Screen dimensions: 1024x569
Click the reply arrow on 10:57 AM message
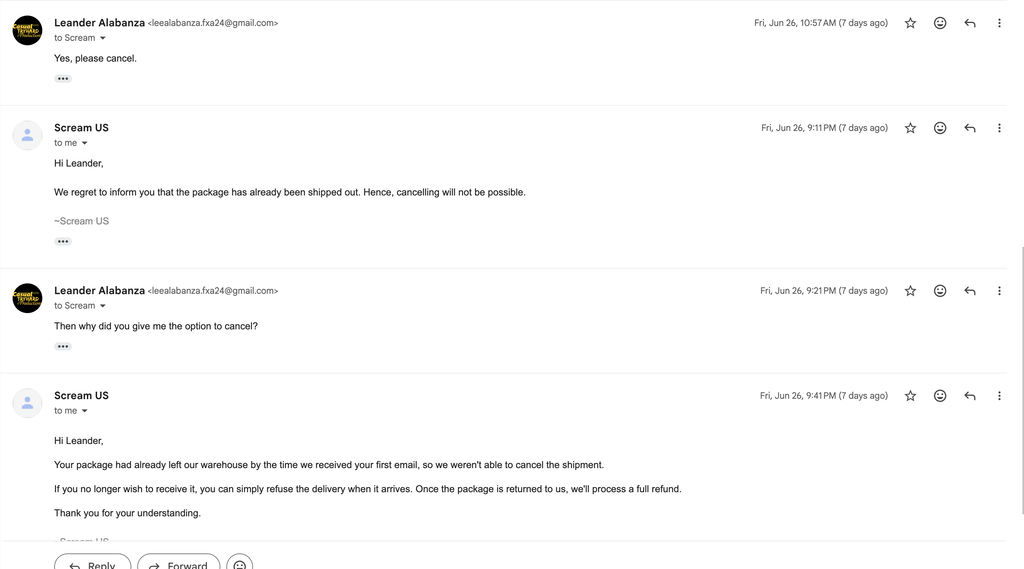click(x=970, y=23)
